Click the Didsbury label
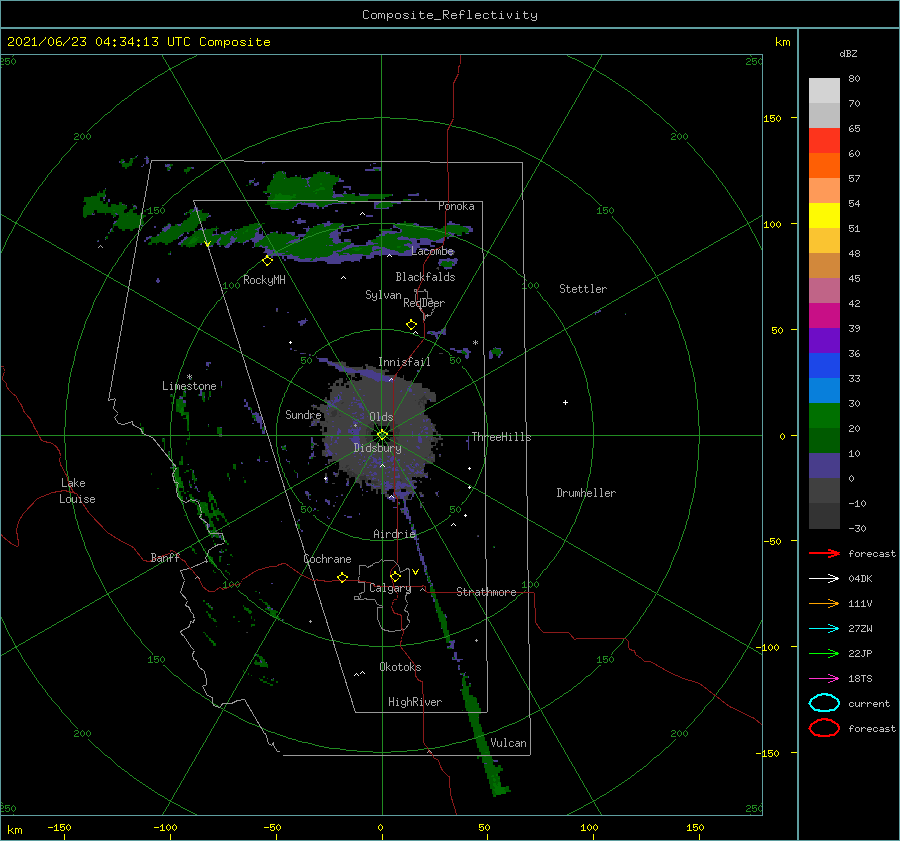Screen dimensions: 900x841 [x=377, y=448]
